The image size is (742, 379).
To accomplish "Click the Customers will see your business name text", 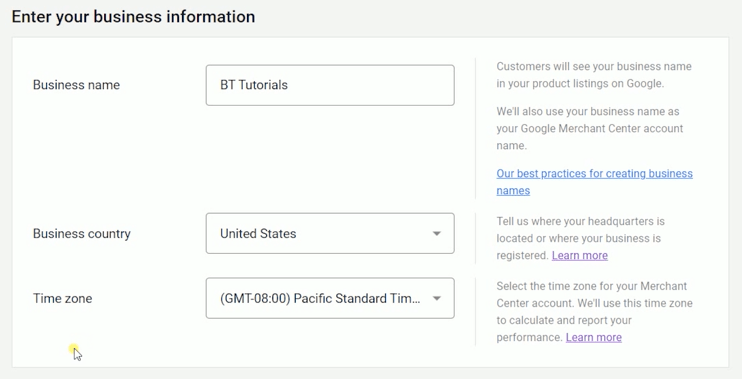I will (594, 75).
